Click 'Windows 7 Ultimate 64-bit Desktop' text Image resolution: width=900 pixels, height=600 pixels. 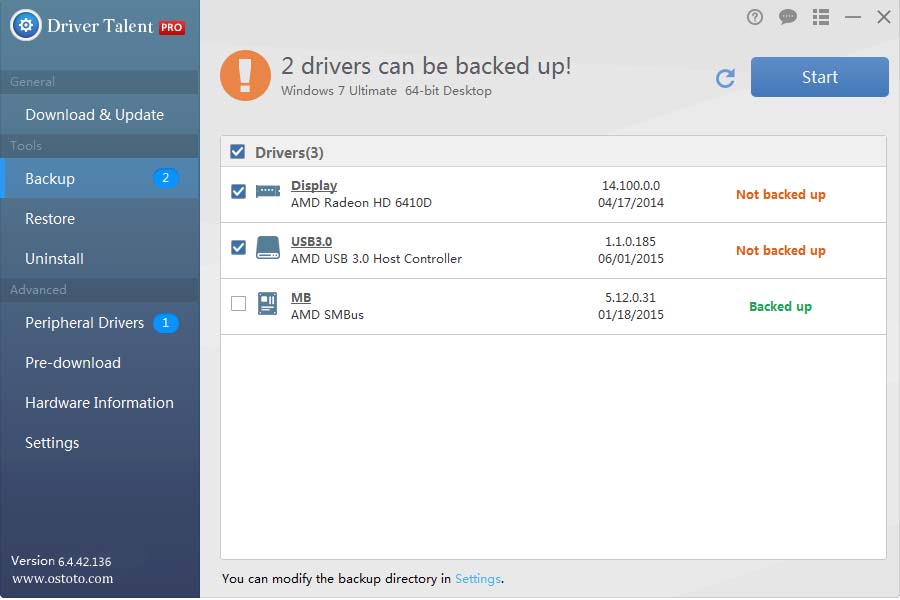386,91
